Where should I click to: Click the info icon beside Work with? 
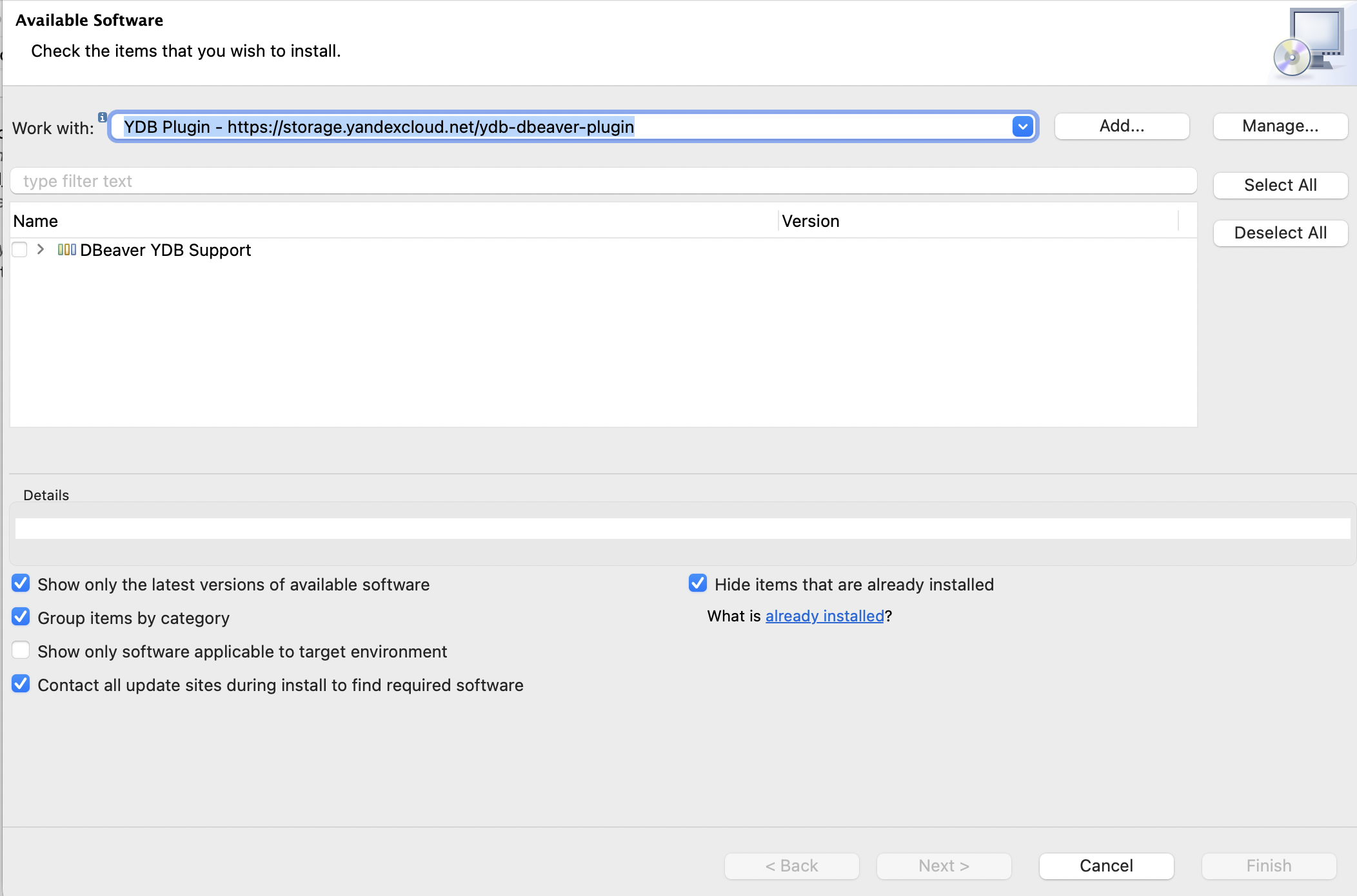pyautogui.click(x=103, y=117)
